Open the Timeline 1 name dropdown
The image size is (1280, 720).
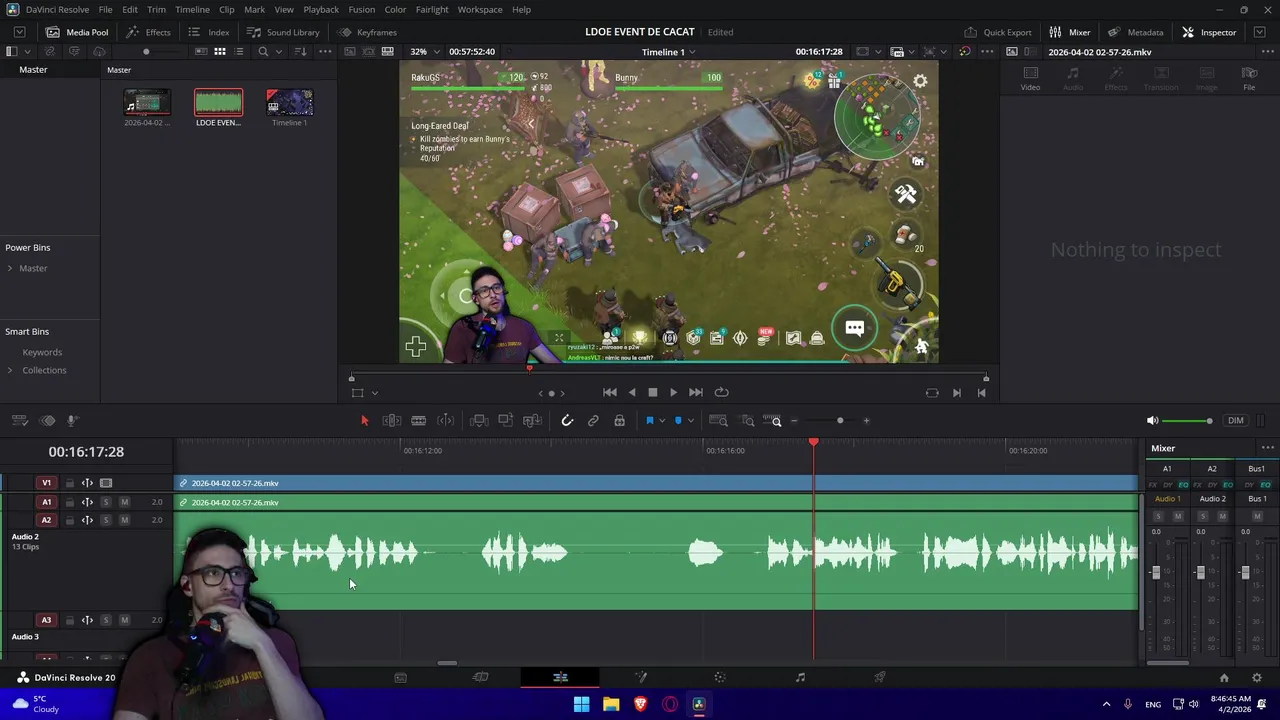click(x=668, y=51)
